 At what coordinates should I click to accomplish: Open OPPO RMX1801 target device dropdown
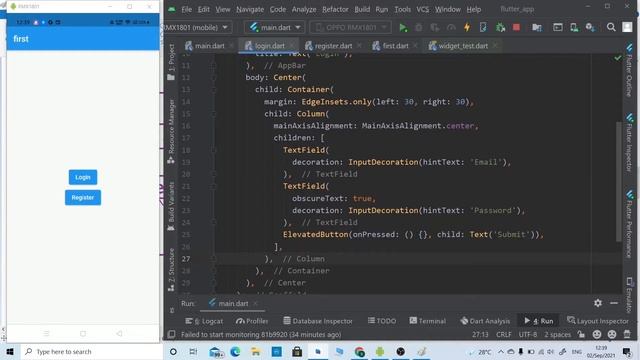pos(350,28)
